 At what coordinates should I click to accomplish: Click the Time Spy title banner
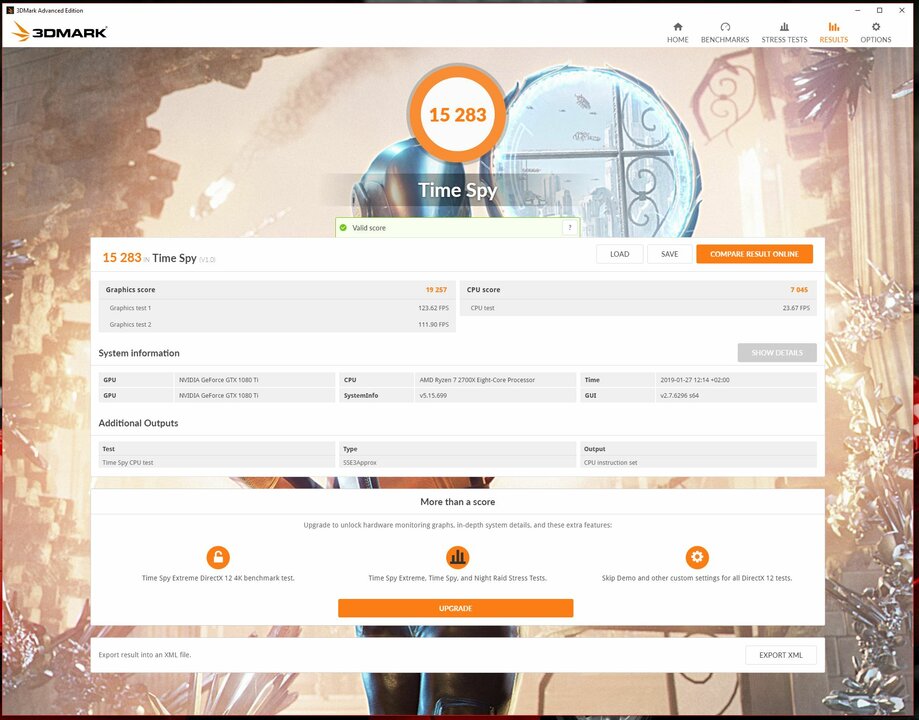[457, 190]
